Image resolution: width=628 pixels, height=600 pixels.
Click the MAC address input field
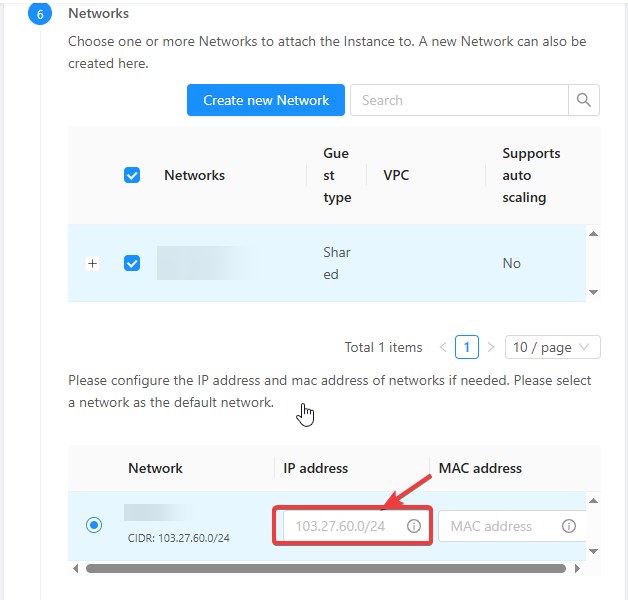pyautogui.click(x=512, y=526)
